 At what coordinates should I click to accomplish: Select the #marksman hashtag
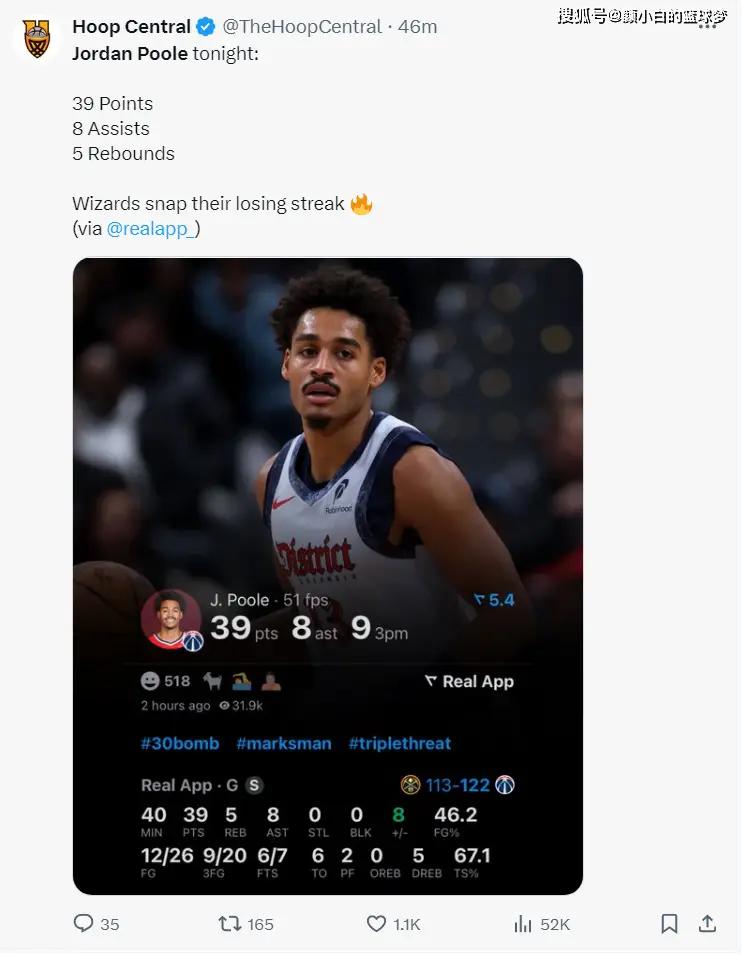pyautogui.click(x=284, y=743)
